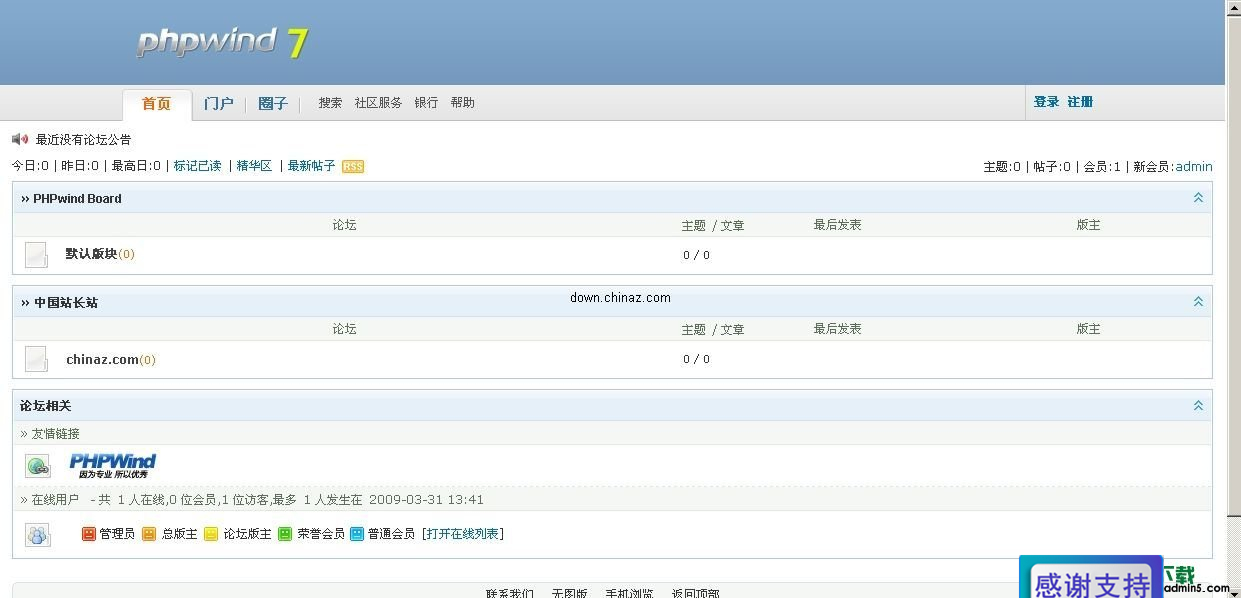Open the RSS feed icon
The image size is (1241, 598).
pos(353,167)
